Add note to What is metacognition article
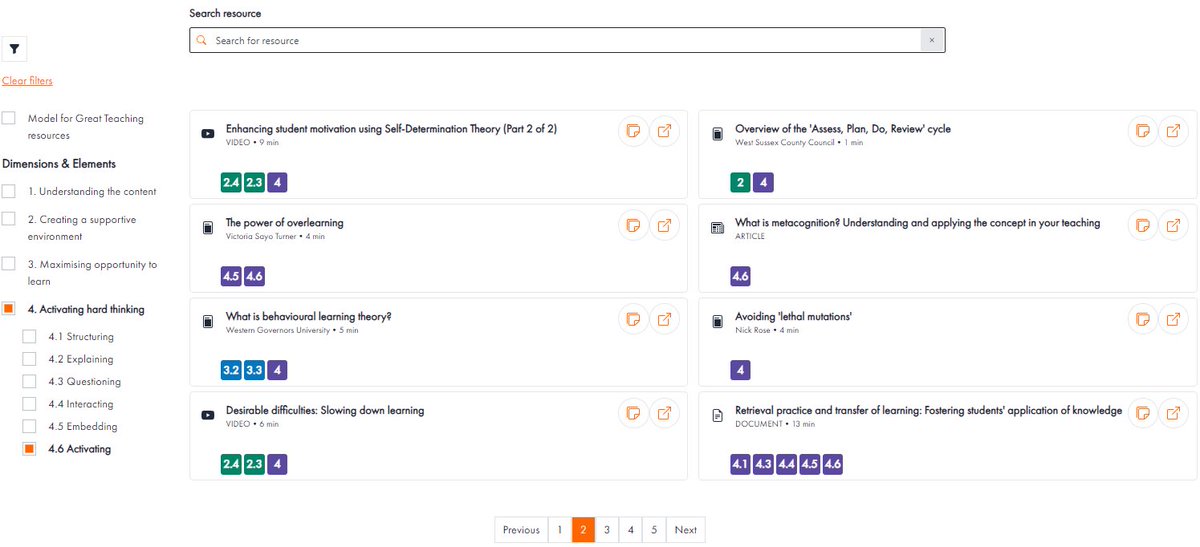The height and width of the screenshot is (547, 1200). [x=1142, y=226]
